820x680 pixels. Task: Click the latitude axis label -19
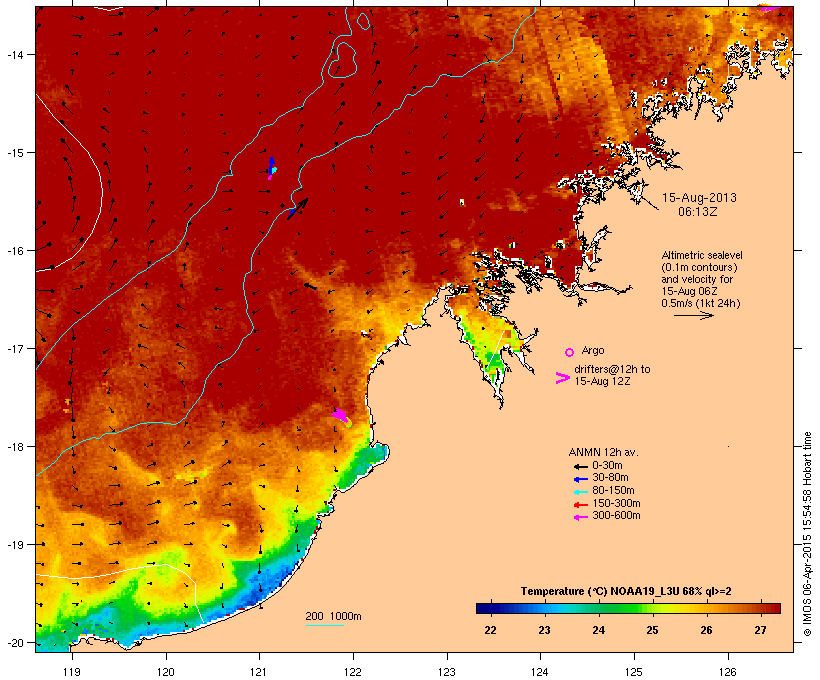point(14,545)
